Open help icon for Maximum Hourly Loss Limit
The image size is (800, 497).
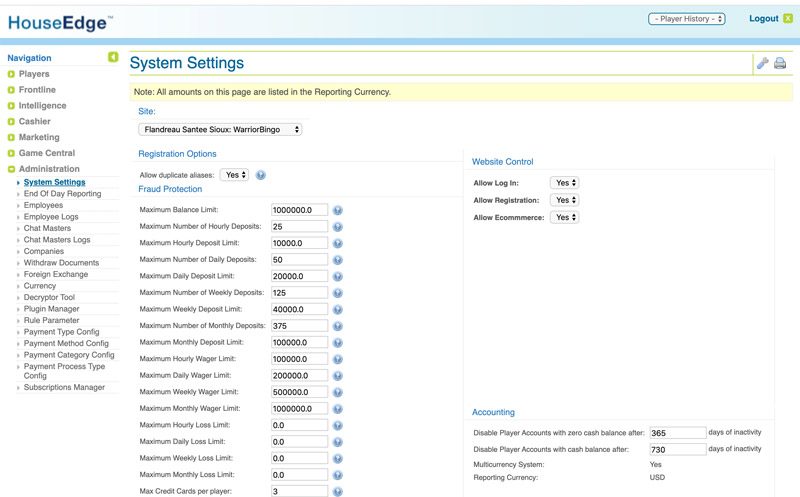click(x=337, y=425)
